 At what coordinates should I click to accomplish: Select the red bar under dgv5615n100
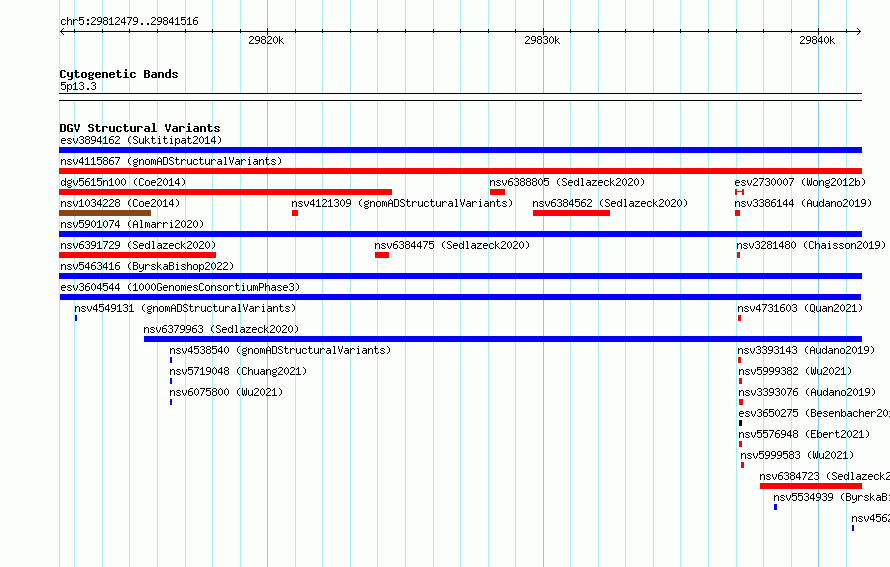pos(225,192)
